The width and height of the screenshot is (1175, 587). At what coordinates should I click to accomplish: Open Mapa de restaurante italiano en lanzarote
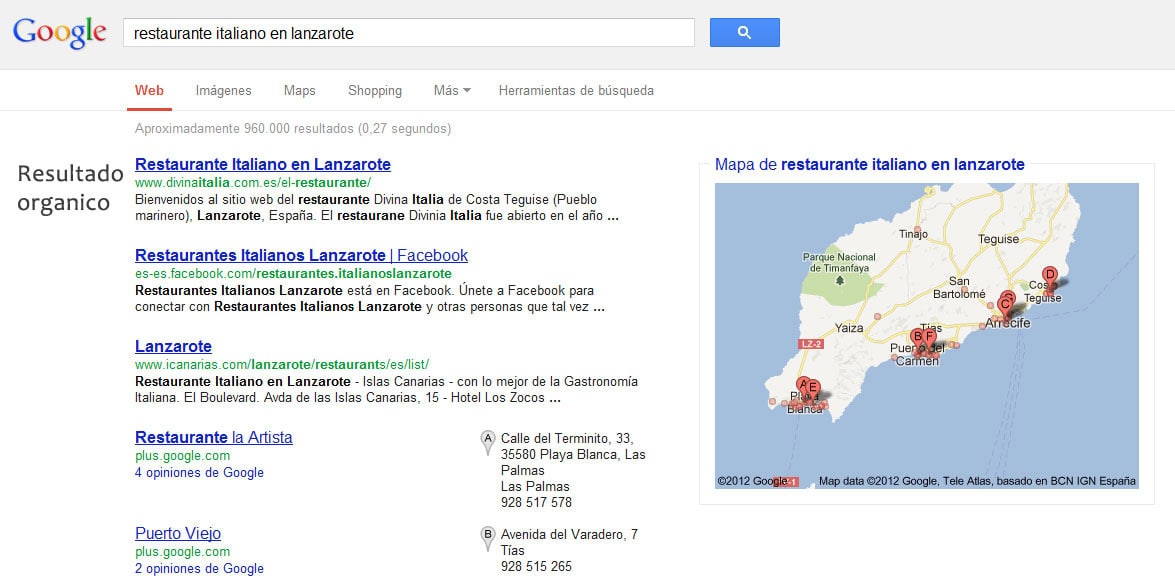[869, 165]
